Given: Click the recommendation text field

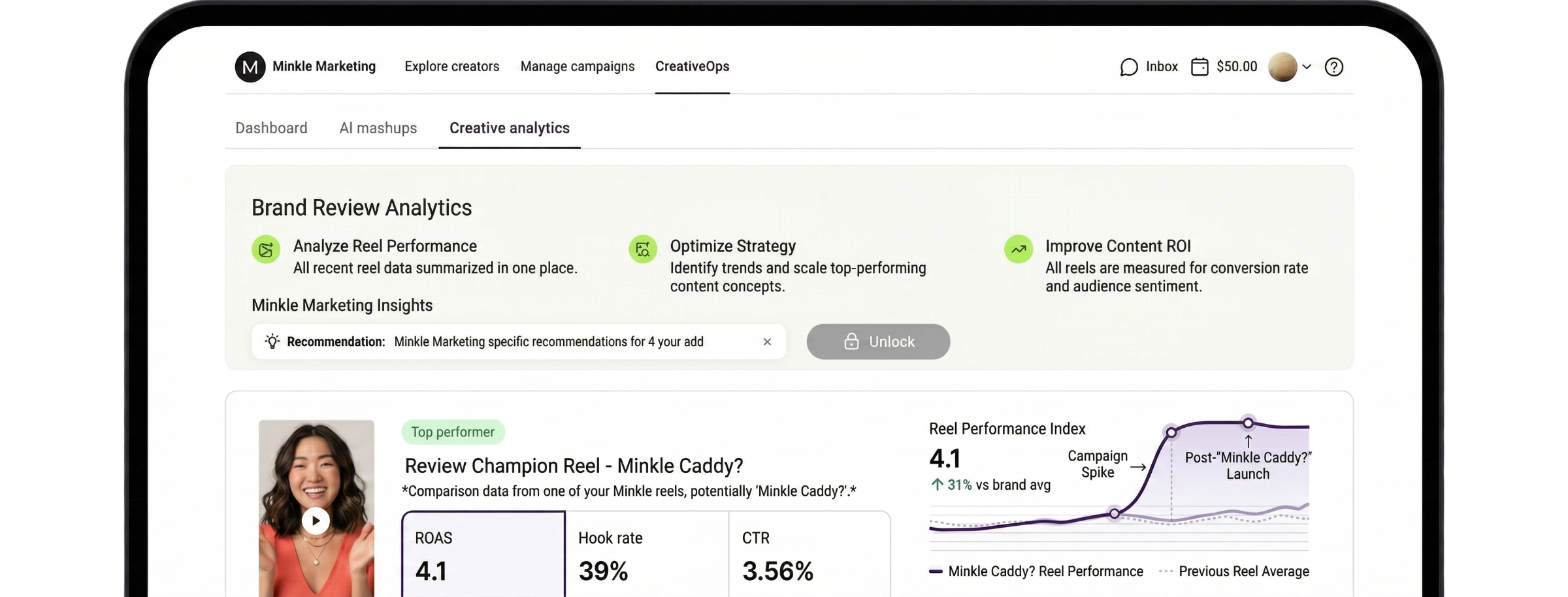Looking at the screenshot, I should (x=519, y=342).
